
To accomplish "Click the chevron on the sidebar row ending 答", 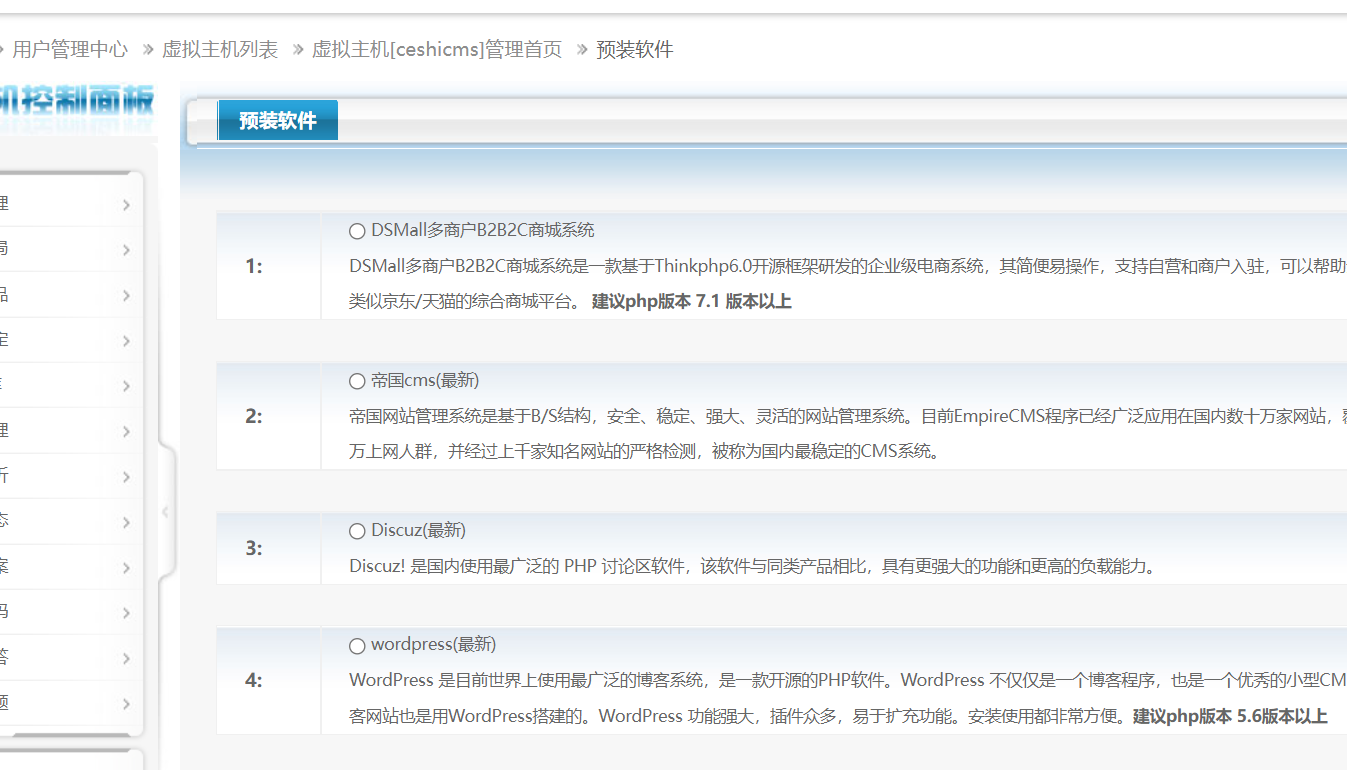I will [126, 658].
